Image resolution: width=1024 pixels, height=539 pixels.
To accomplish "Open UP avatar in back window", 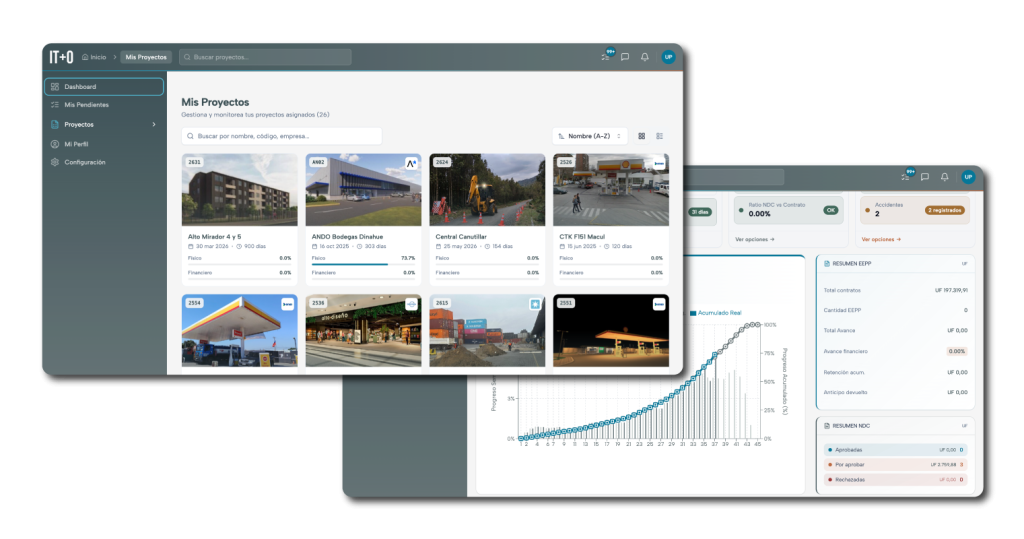I will click(x=968, y=177).
